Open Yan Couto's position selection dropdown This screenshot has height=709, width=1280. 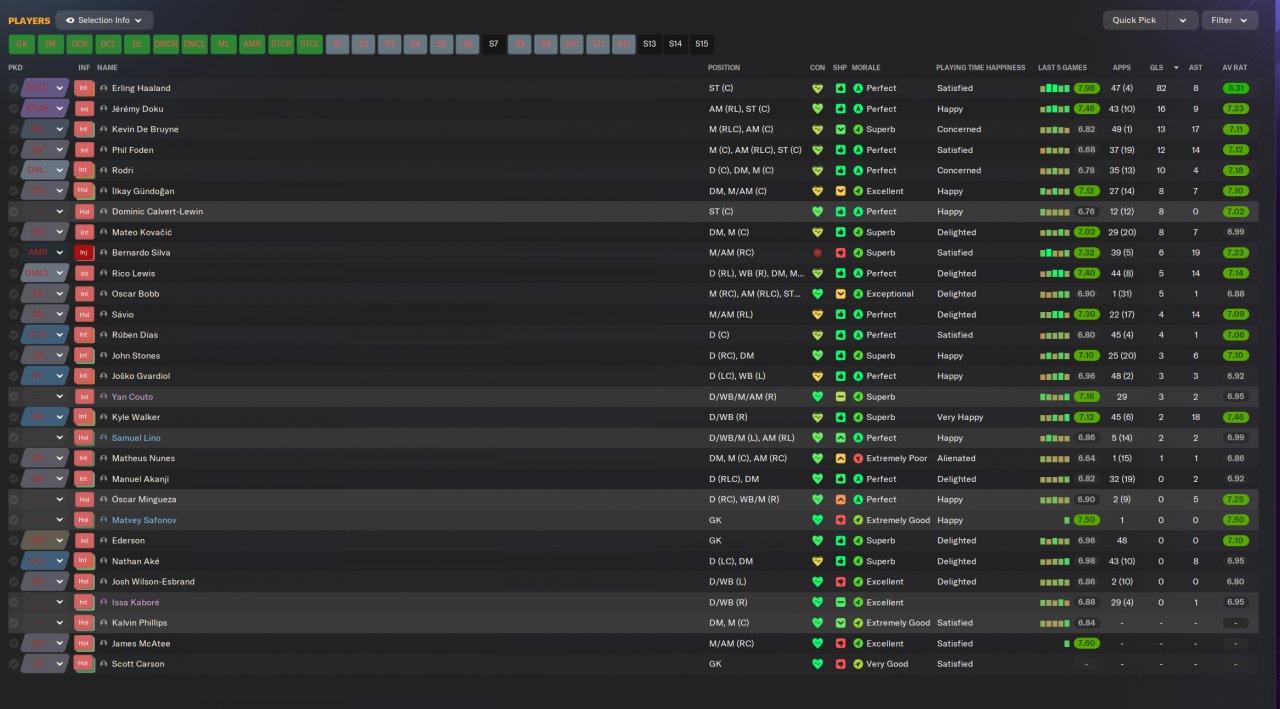tap(45, 397)
